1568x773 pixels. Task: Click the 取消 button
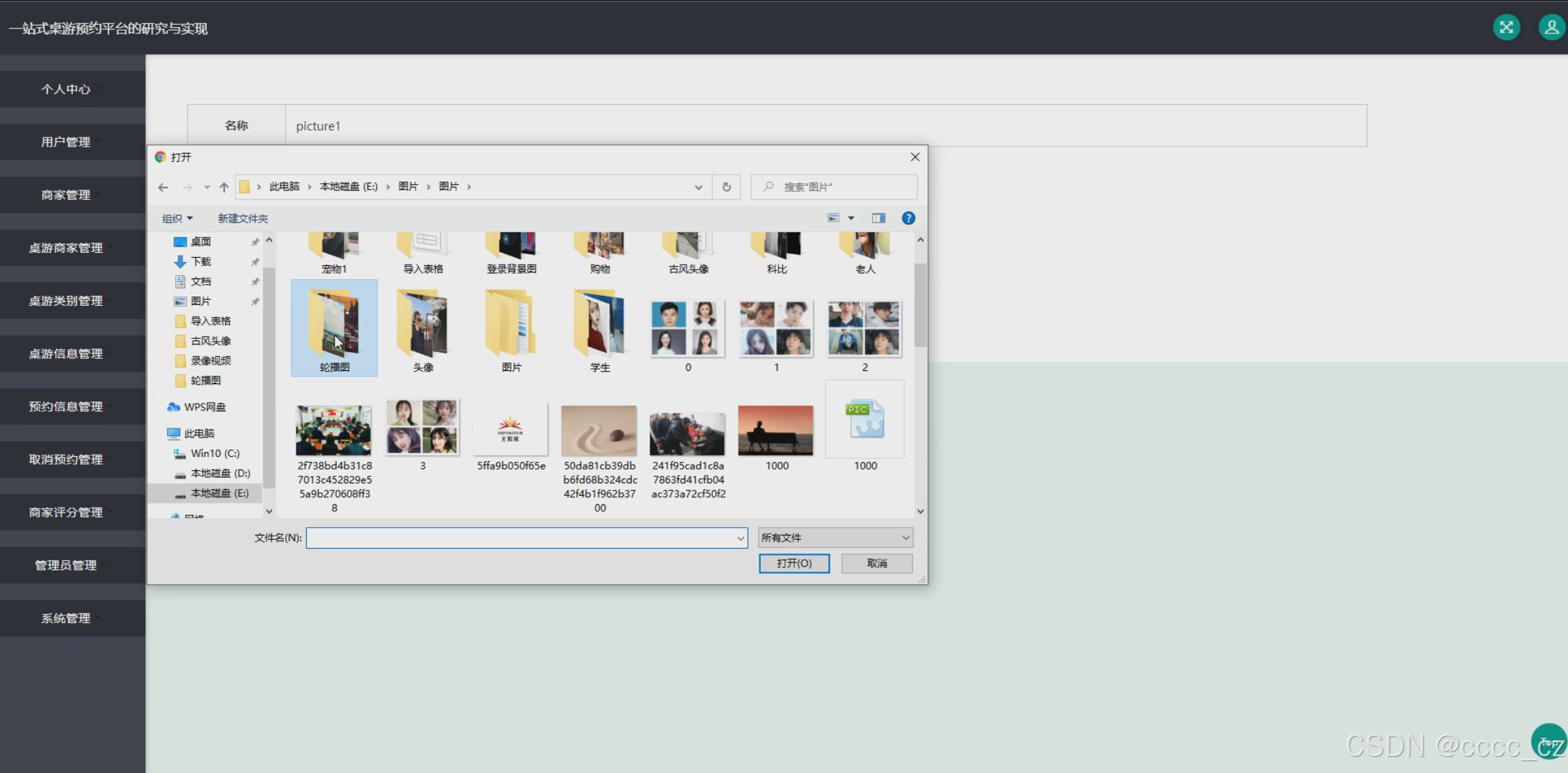(877, 563)
